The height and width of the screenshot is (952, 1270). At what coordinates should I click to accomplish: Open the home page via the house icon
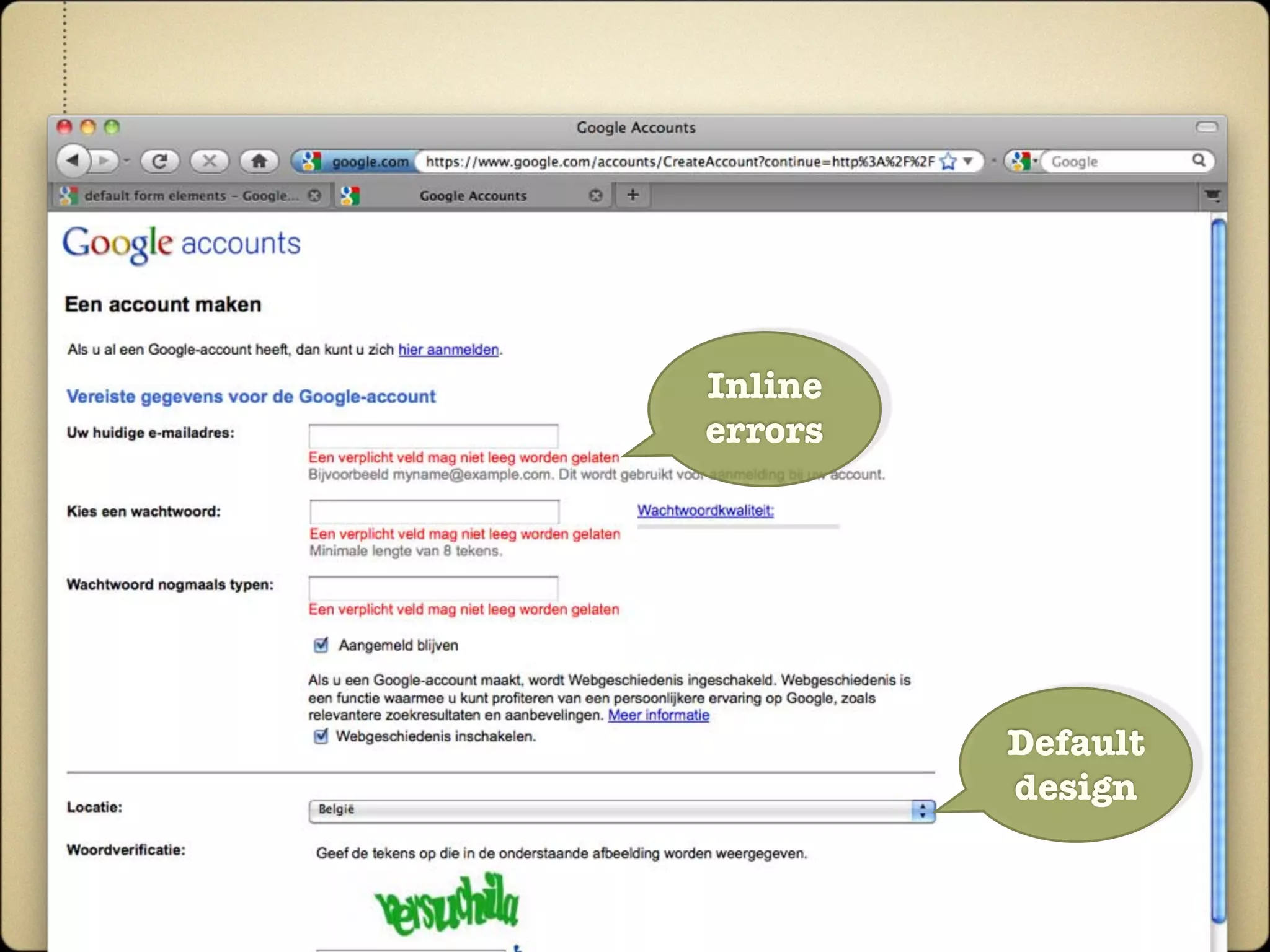(259, 161)
